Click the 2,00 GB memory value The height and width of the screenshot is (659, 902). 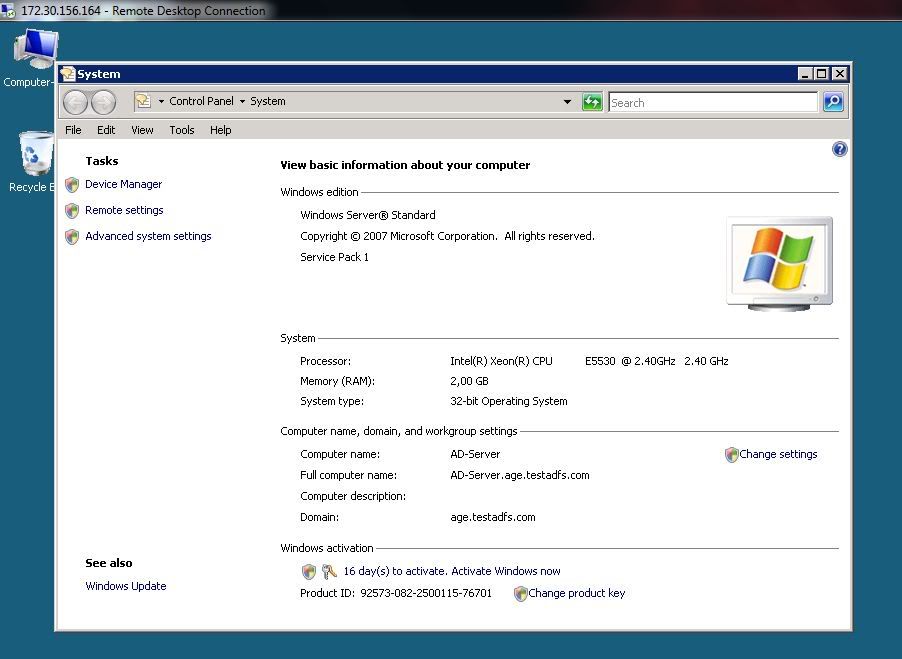tap(469, 381)
